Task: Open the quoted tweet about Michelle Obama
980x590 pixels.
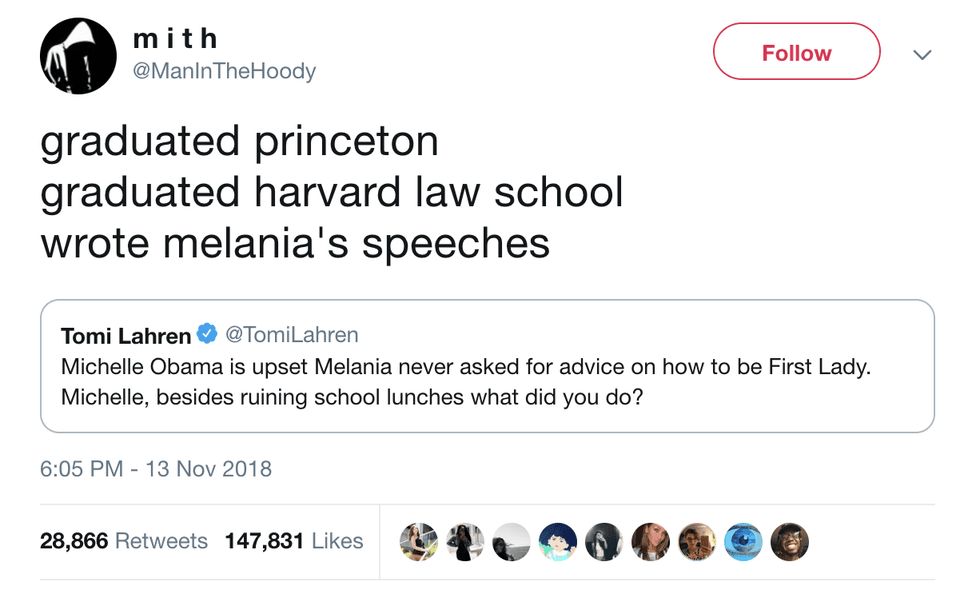Action: pos(487,381)
